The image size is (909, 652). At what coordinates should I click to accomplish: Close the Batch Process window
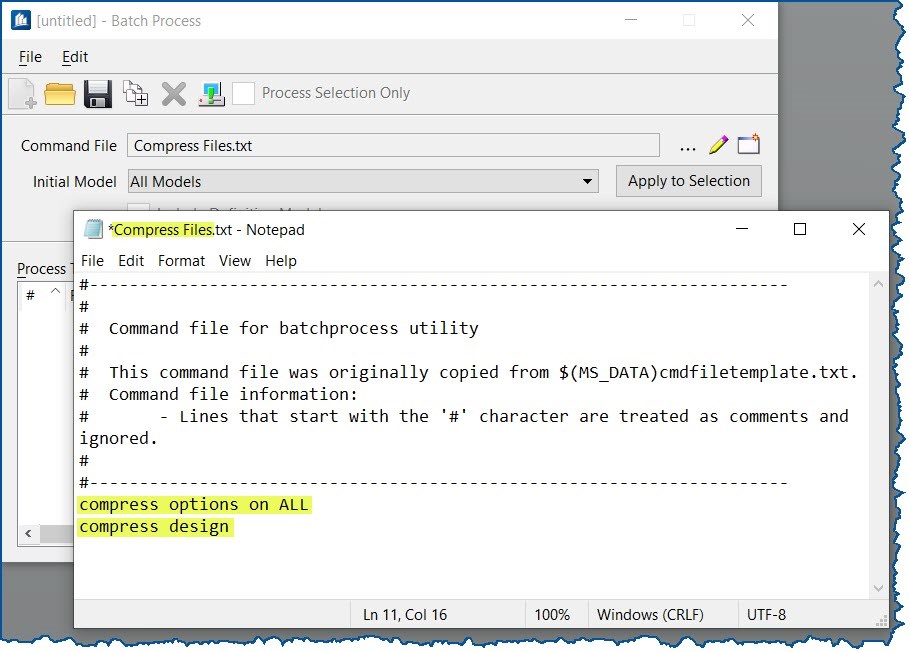748,20
